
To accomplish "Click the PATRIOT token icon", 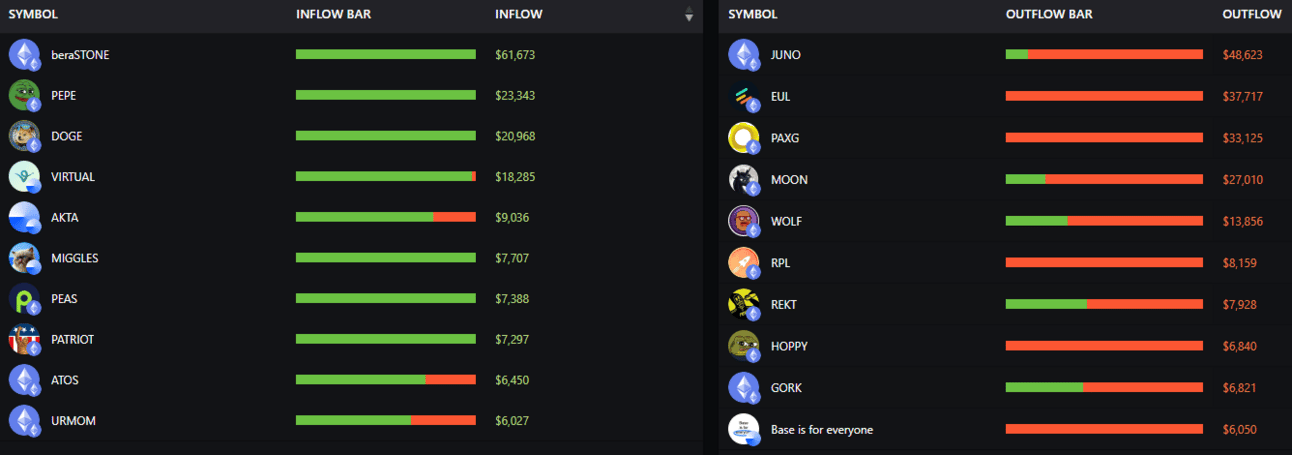I will 25,339.
